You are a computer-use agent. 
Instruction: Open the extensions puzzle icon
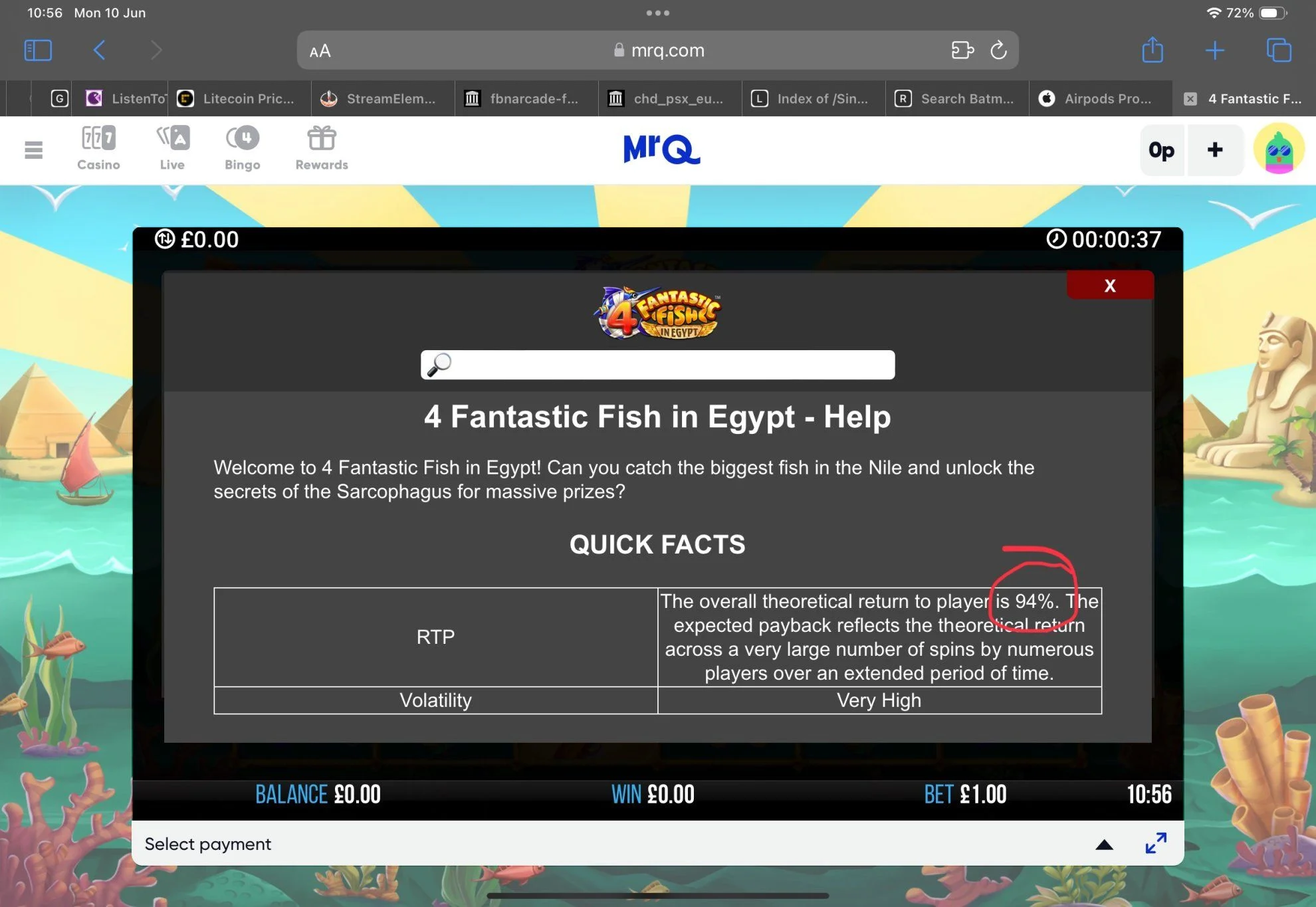[x=962, y=50]
